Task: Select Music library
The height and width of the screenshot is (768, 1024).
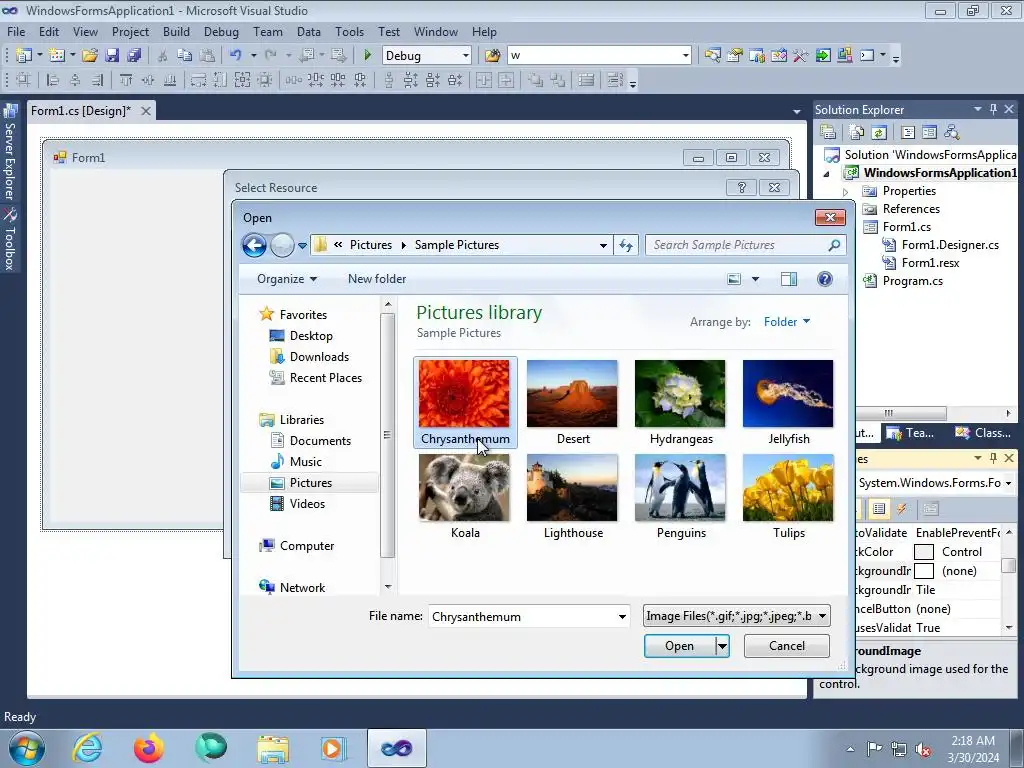Action: pyautogui.click(x=306, y=462)
